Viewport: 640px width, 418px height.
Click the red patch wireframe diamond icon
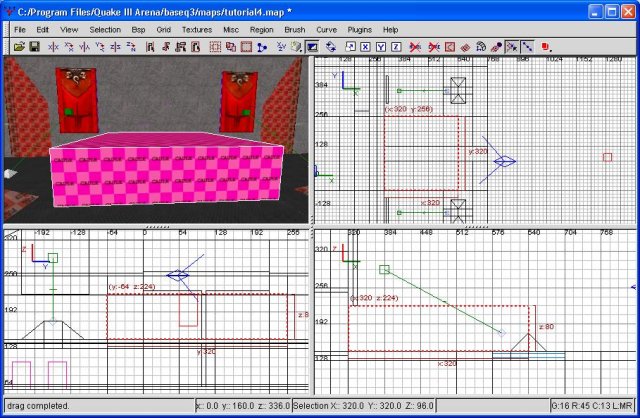(465, 47)
